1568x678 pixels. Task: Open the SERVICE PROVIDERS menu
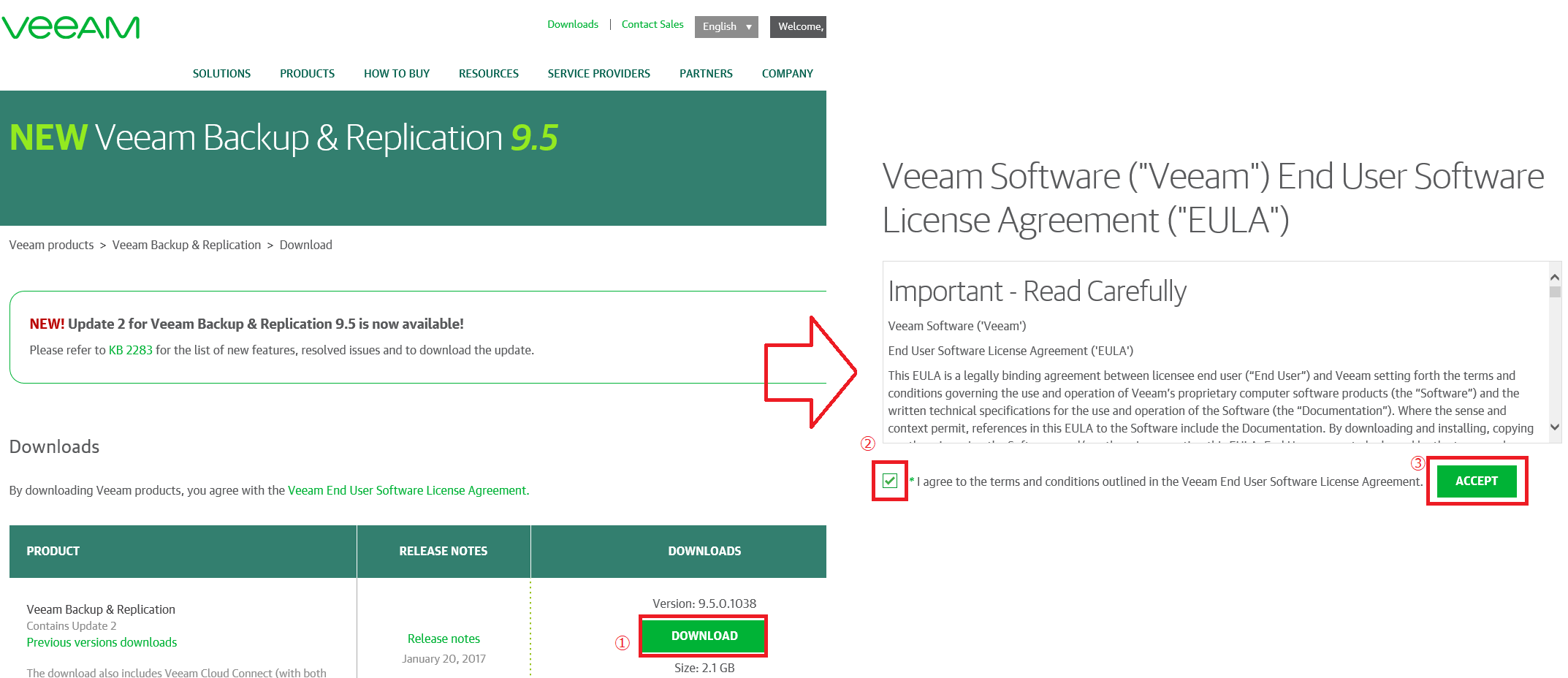coord(599,74)
